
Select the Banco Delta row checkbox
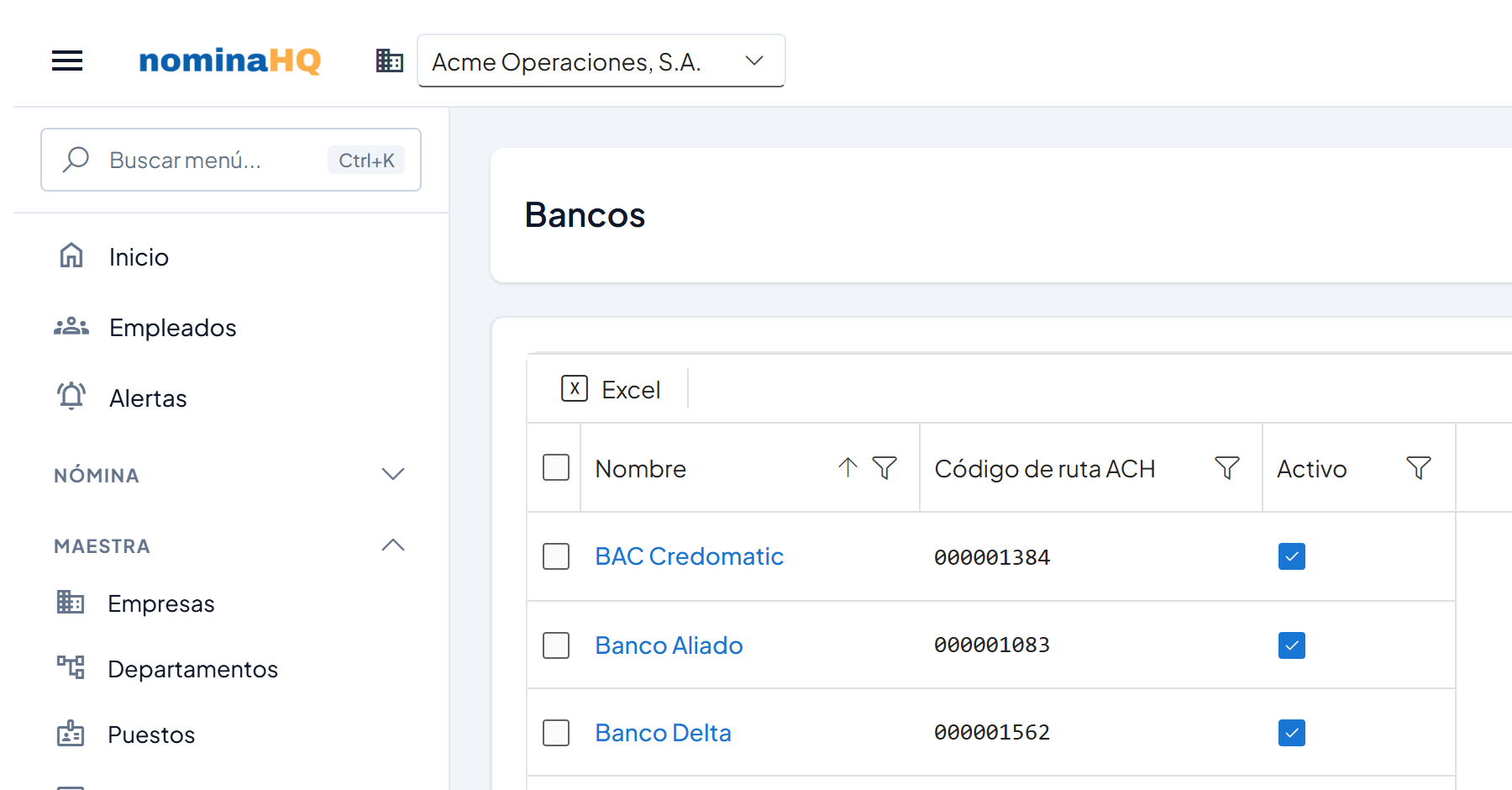tap(556, 733)
